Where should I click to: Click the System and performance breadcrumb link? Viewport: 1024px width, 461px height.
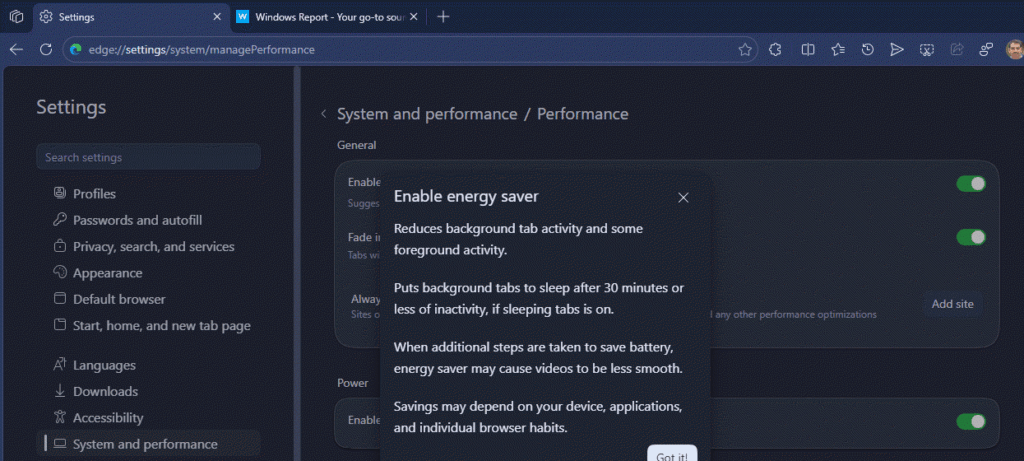coord(427,114)
